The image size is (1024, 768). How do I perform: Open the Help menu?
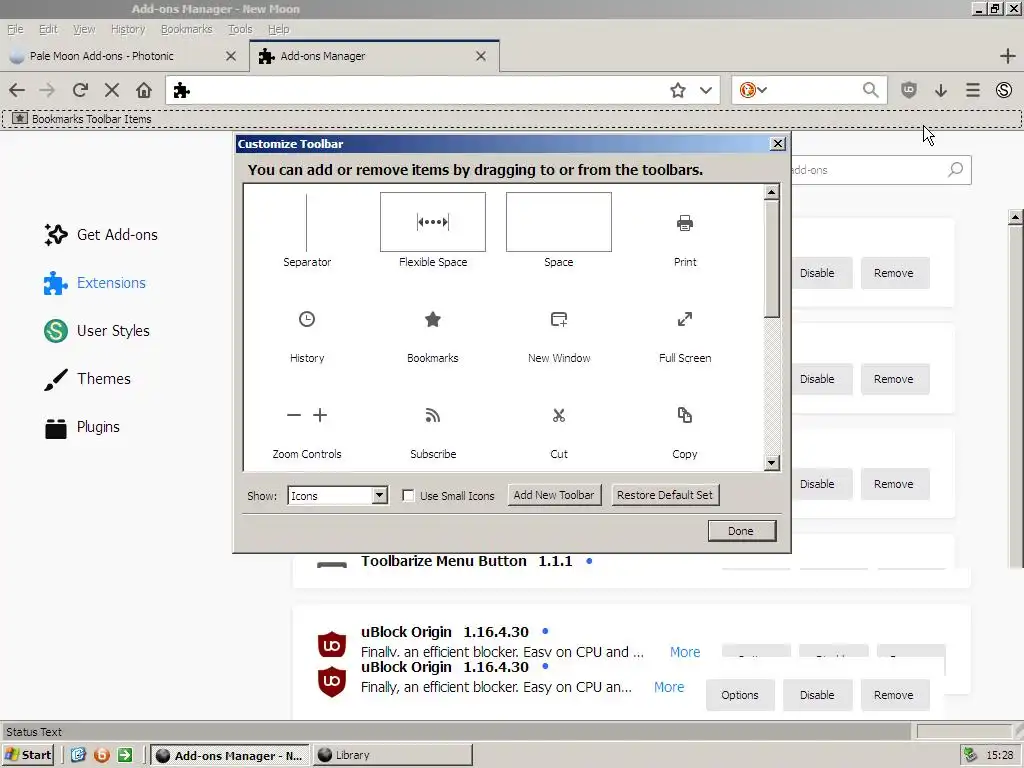278,29
